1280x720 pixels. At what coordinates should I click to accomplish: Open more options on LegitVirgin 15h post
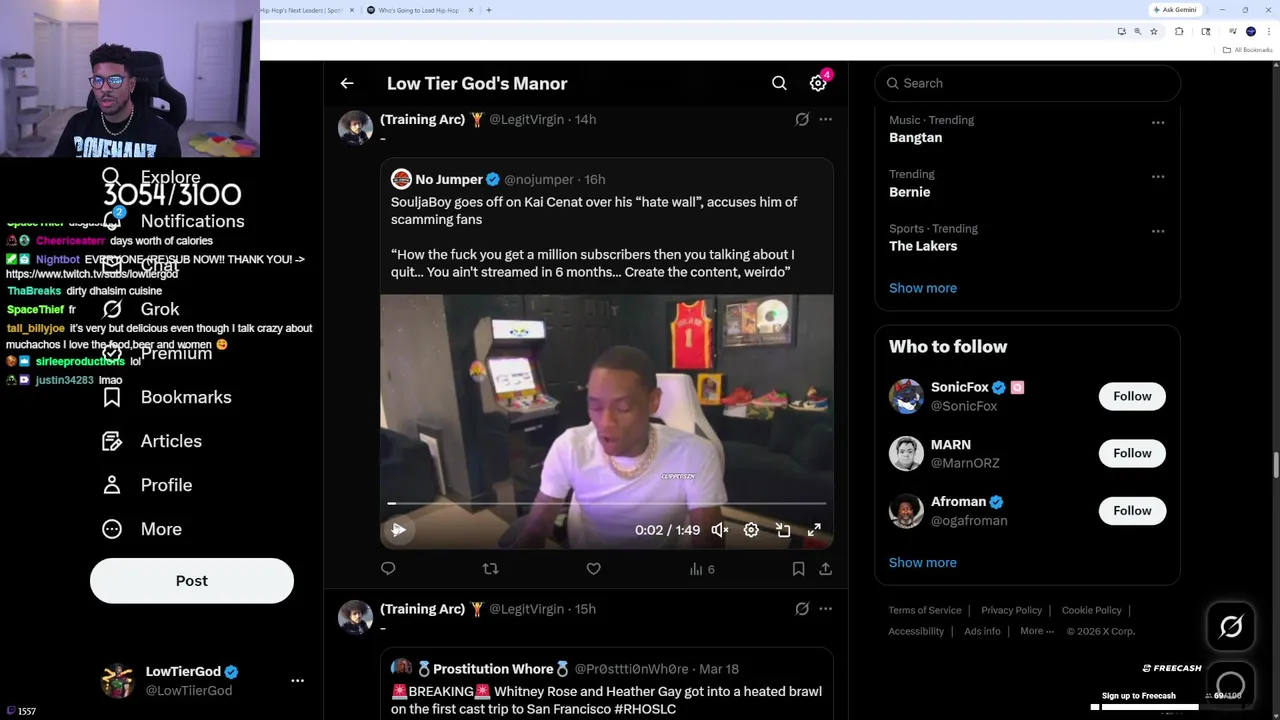(x=826, y=609)
